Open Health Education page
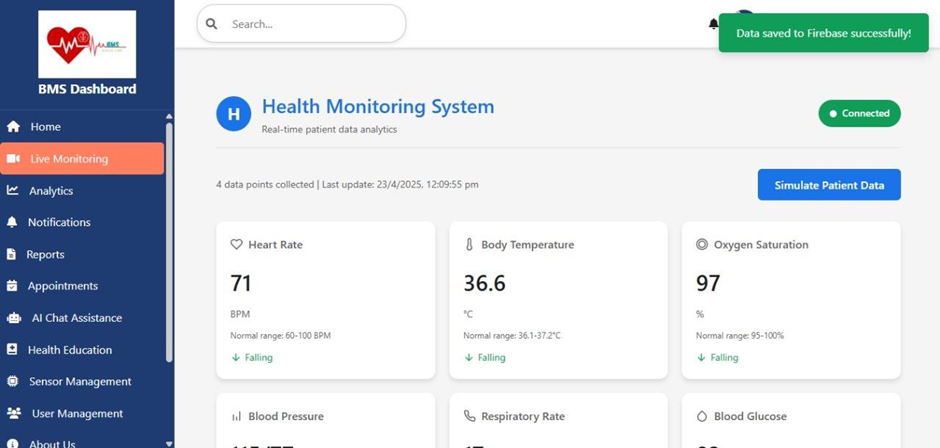The height and width of the screenshot is (448, 940). click(x=82, y=350)
